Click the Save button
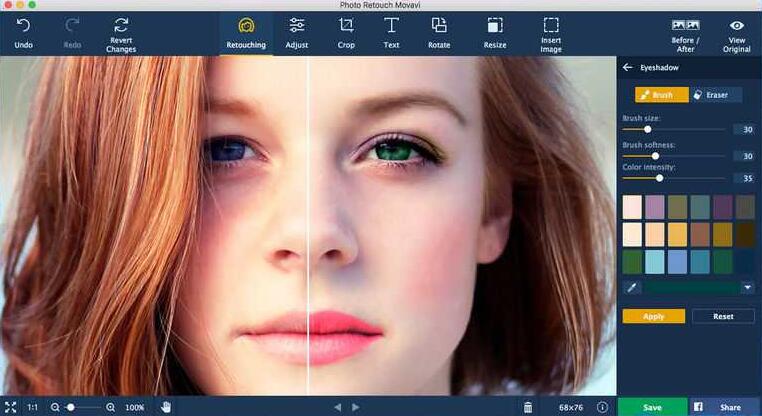 coord(652,407)
